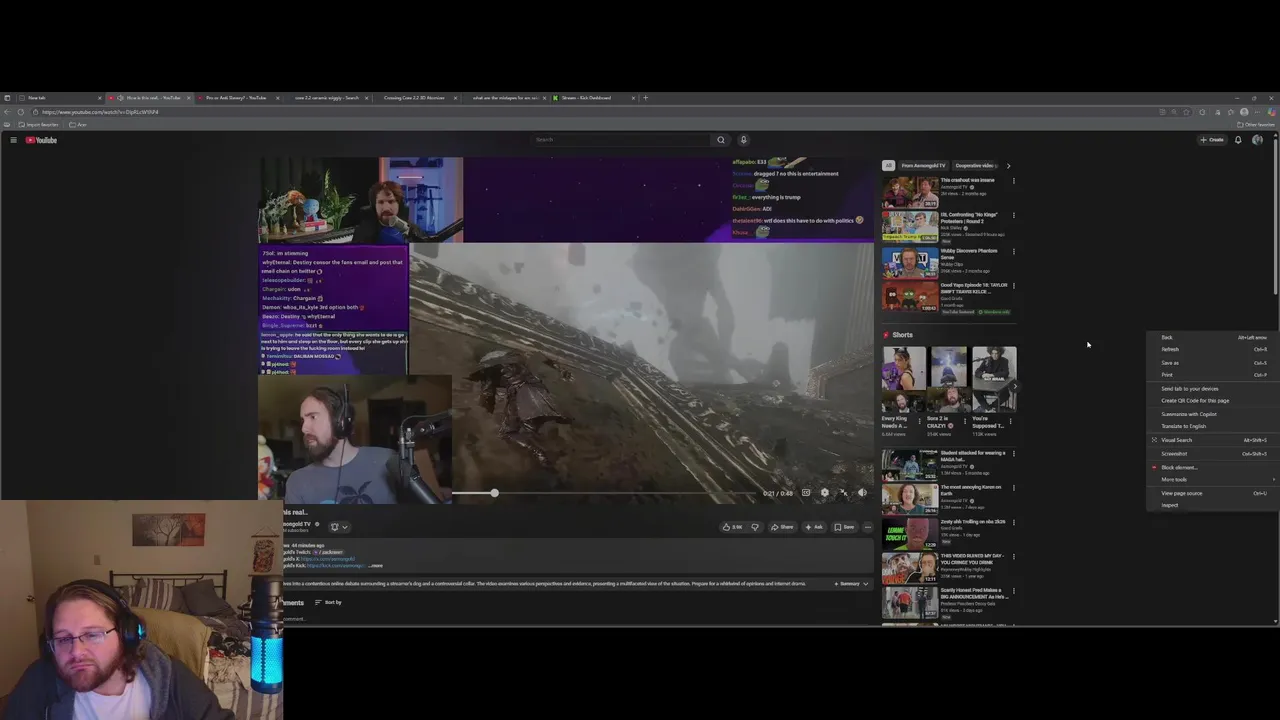Open the more actions ellipsis below video
1280x720 pixels.
(x=868, y=527)
